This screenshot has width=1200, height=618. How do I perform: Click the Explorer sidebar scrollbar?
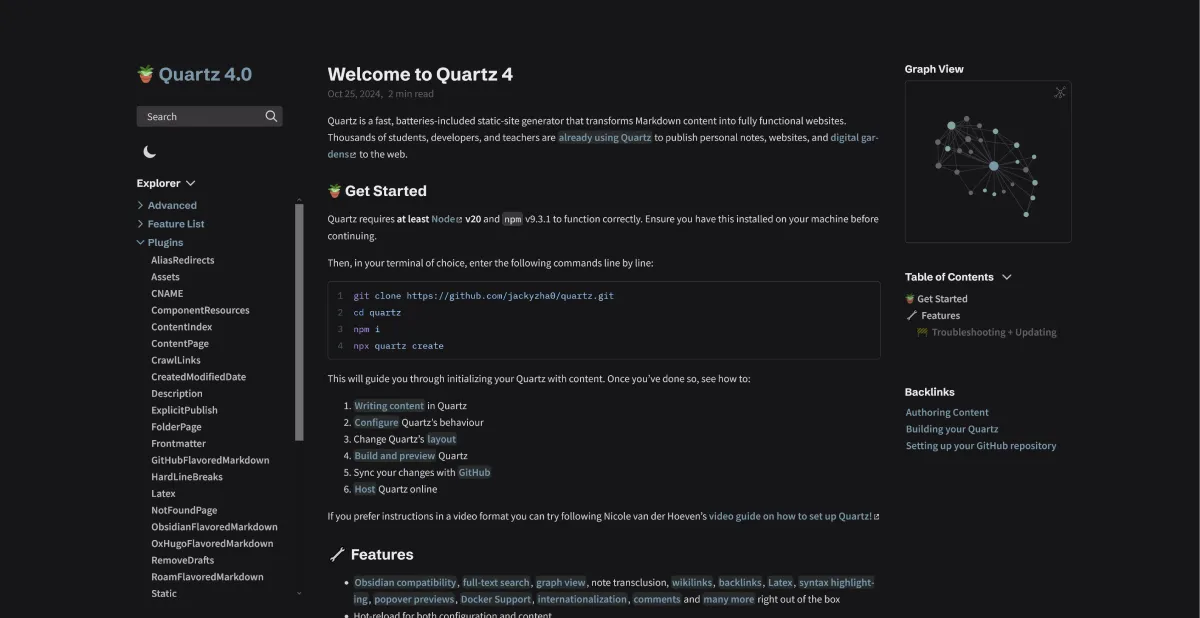click(x=299, y=320)
